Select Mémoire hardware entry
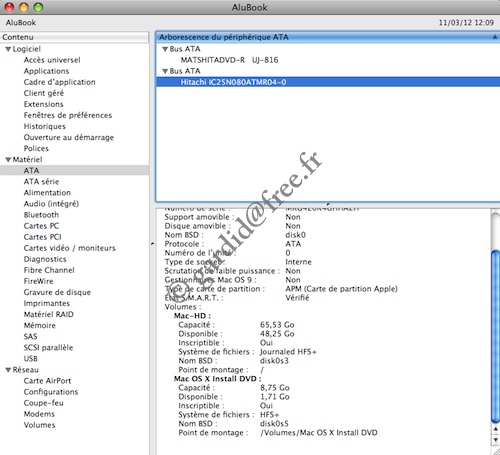 coord(40,325)
